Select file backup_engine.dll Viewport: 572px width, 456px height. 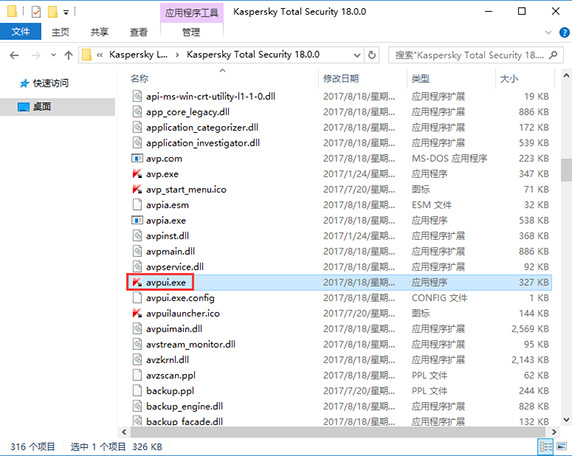pos(185,406)
